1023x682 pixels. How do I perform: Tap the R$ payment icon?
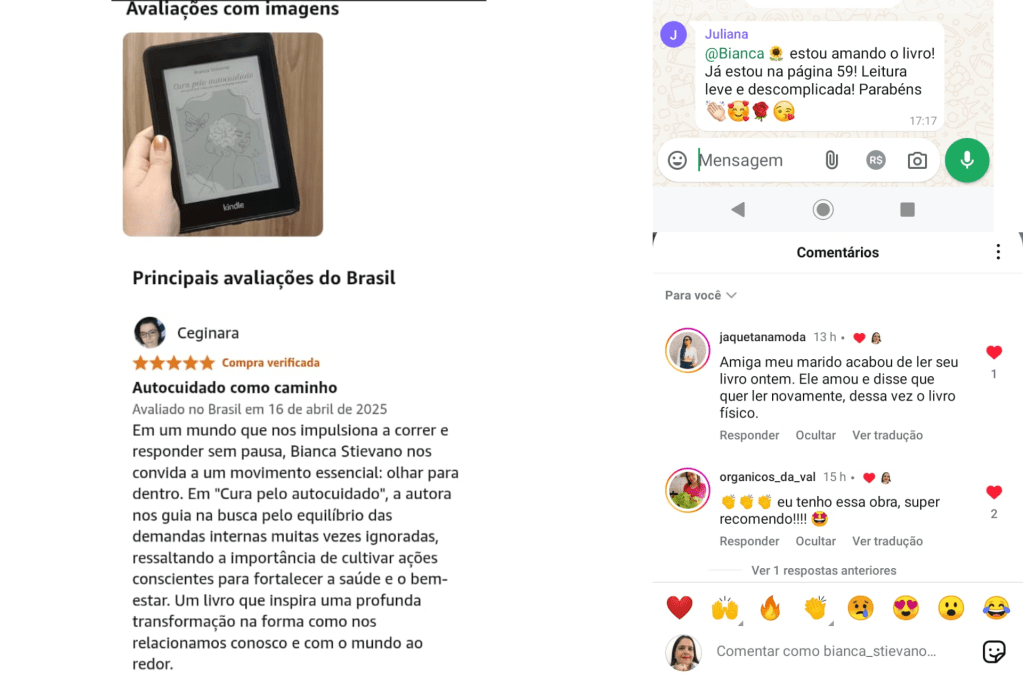pyautogui.click(x=876, y=160)
